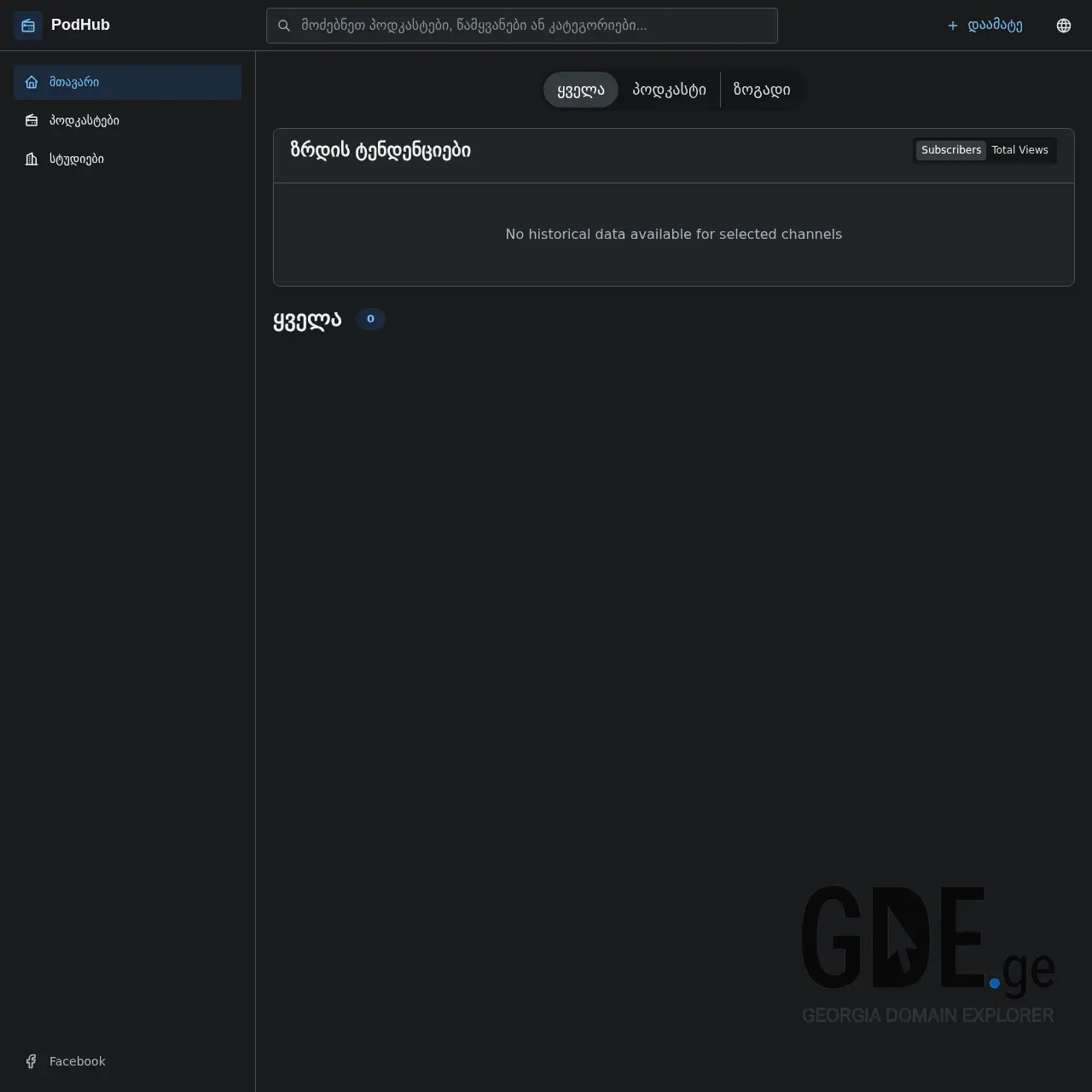The height and width of the screenshot is (1092, 1092).
Task: Click the დაამატე button
Action: pos(985,26)
